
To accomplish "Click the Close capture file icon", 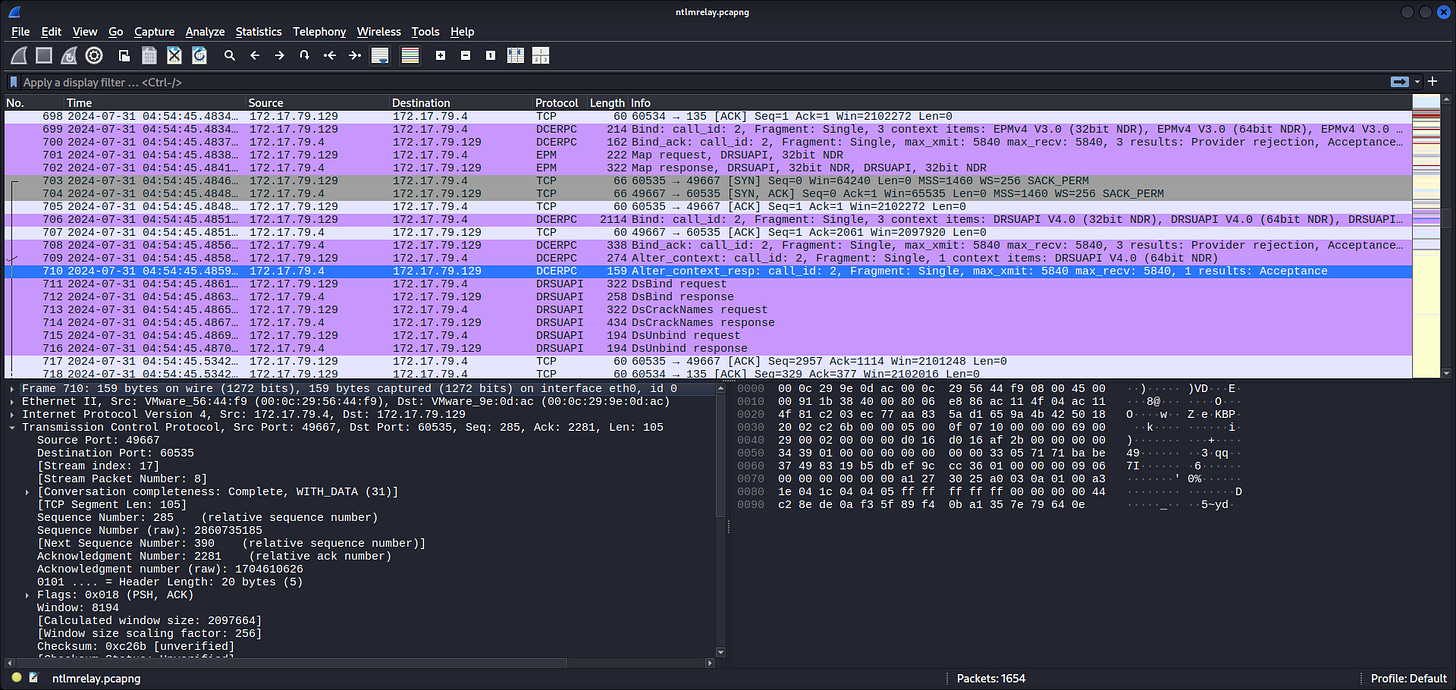I will point(174,56).
